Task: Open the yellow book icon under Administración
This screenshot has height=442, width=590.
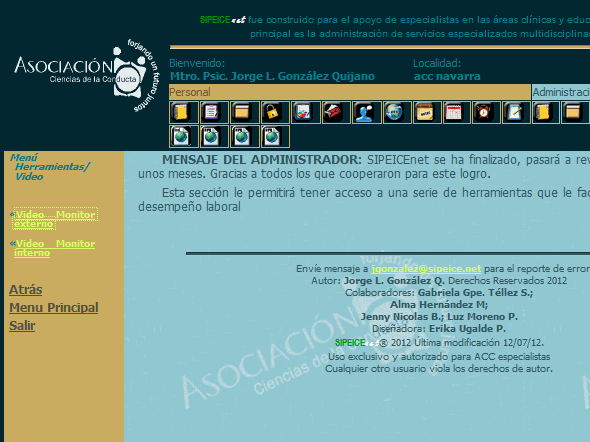Action: click(x=546, y=112)
